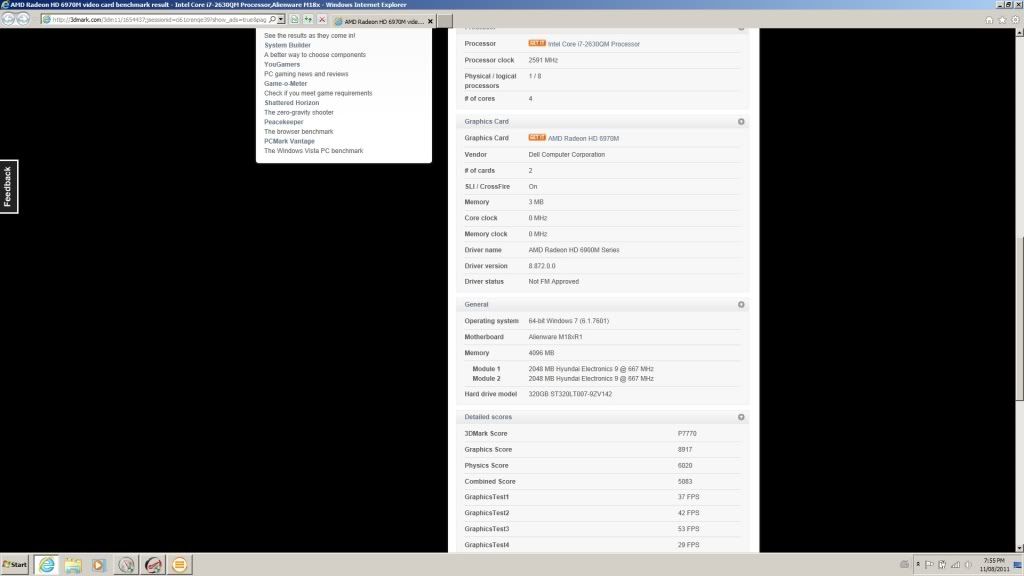Select the driver version 8.872.0.0
This screenshot has width=1024, height=576.
click(x=542, y=266)
